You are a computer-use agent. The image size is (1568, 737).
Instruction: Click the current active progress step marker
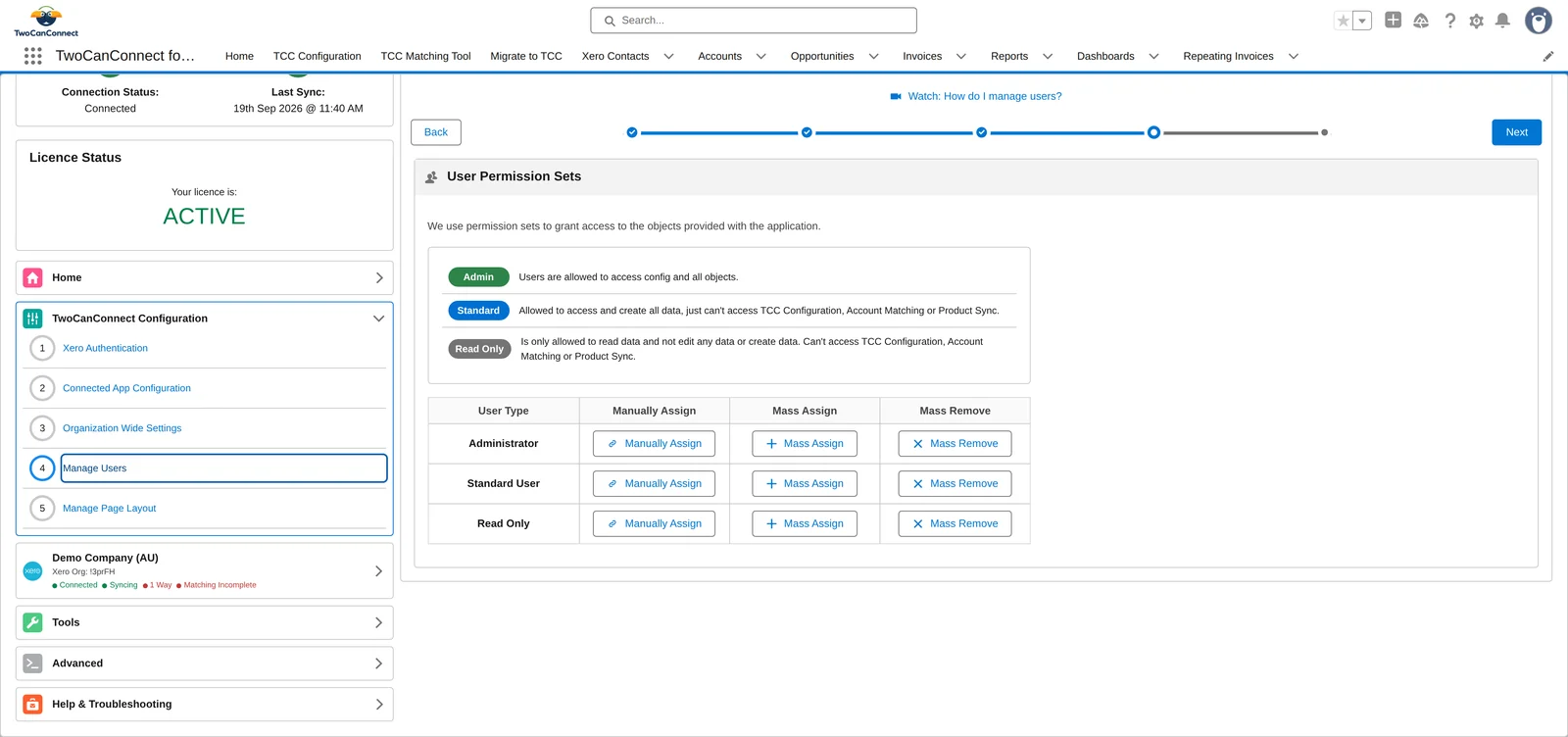tap(1153, 132)
